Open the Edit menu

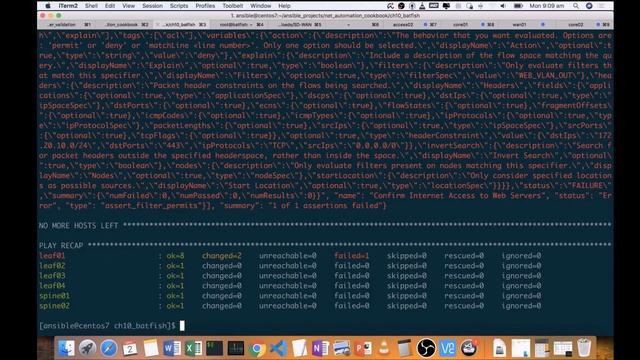click(x=110, y=6)
